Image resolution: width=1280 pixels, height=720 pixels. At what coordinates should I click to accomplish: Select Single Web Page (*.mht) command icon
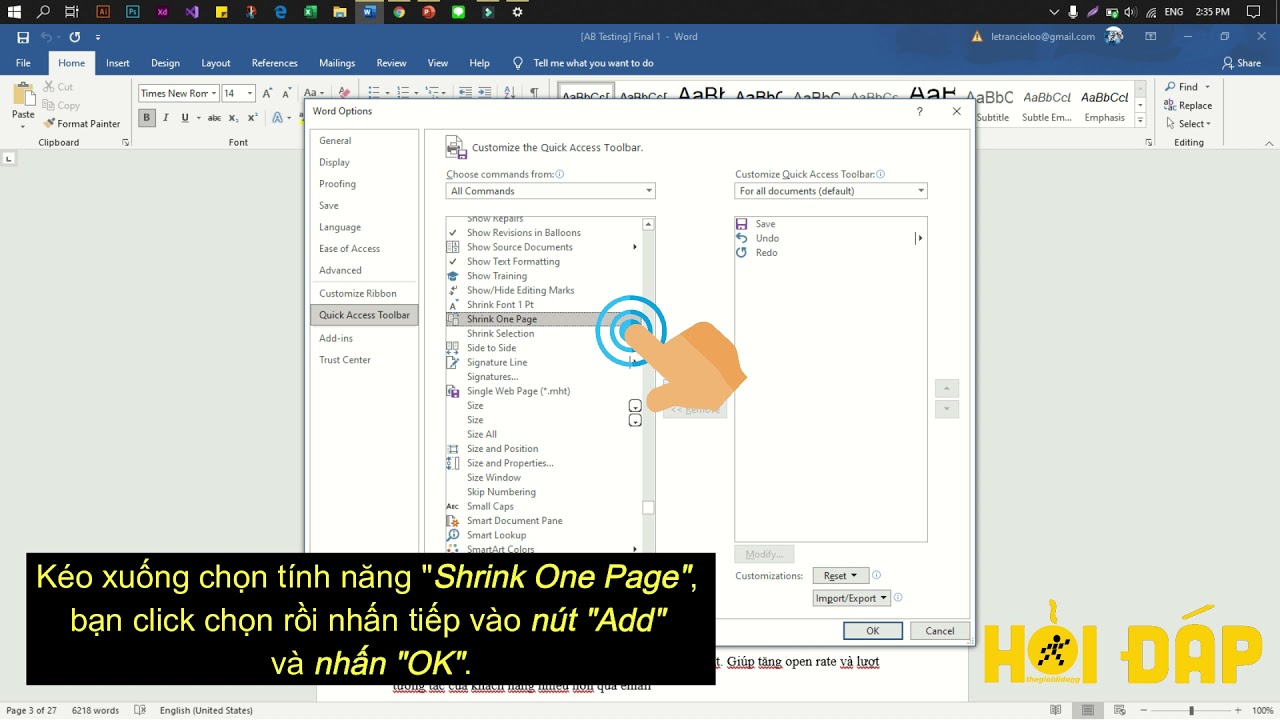(453, 391)
